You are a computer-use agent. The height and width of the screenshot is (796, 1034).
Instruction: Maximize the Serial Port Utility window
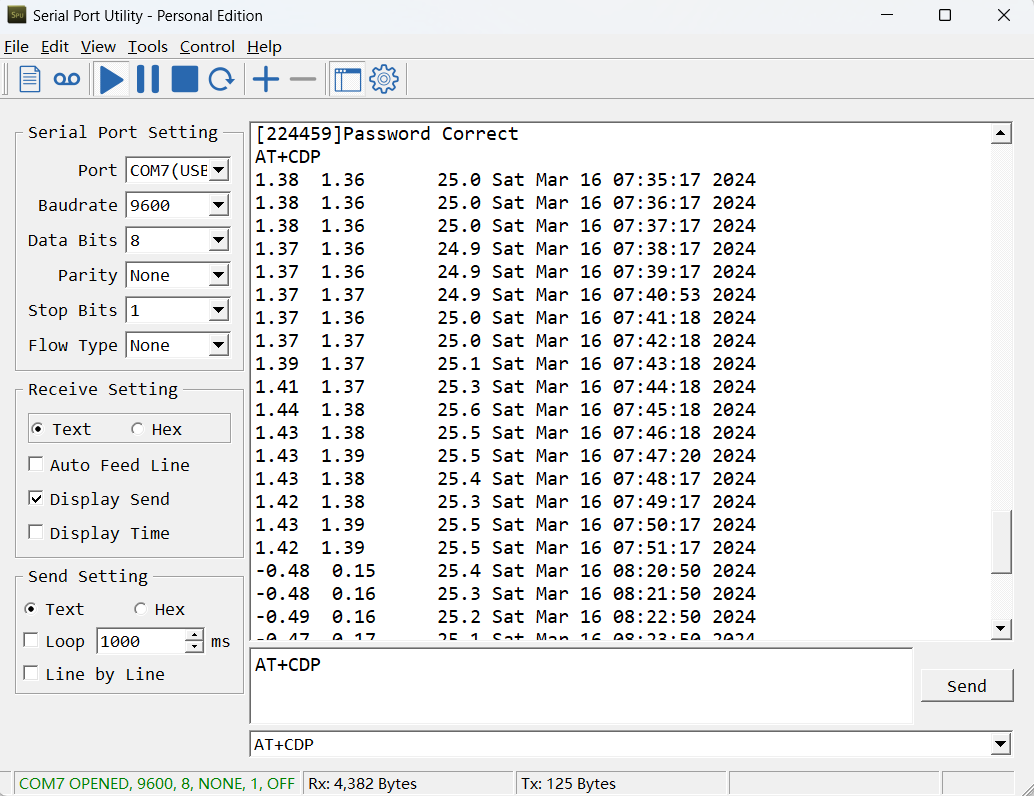coord(945,15)
